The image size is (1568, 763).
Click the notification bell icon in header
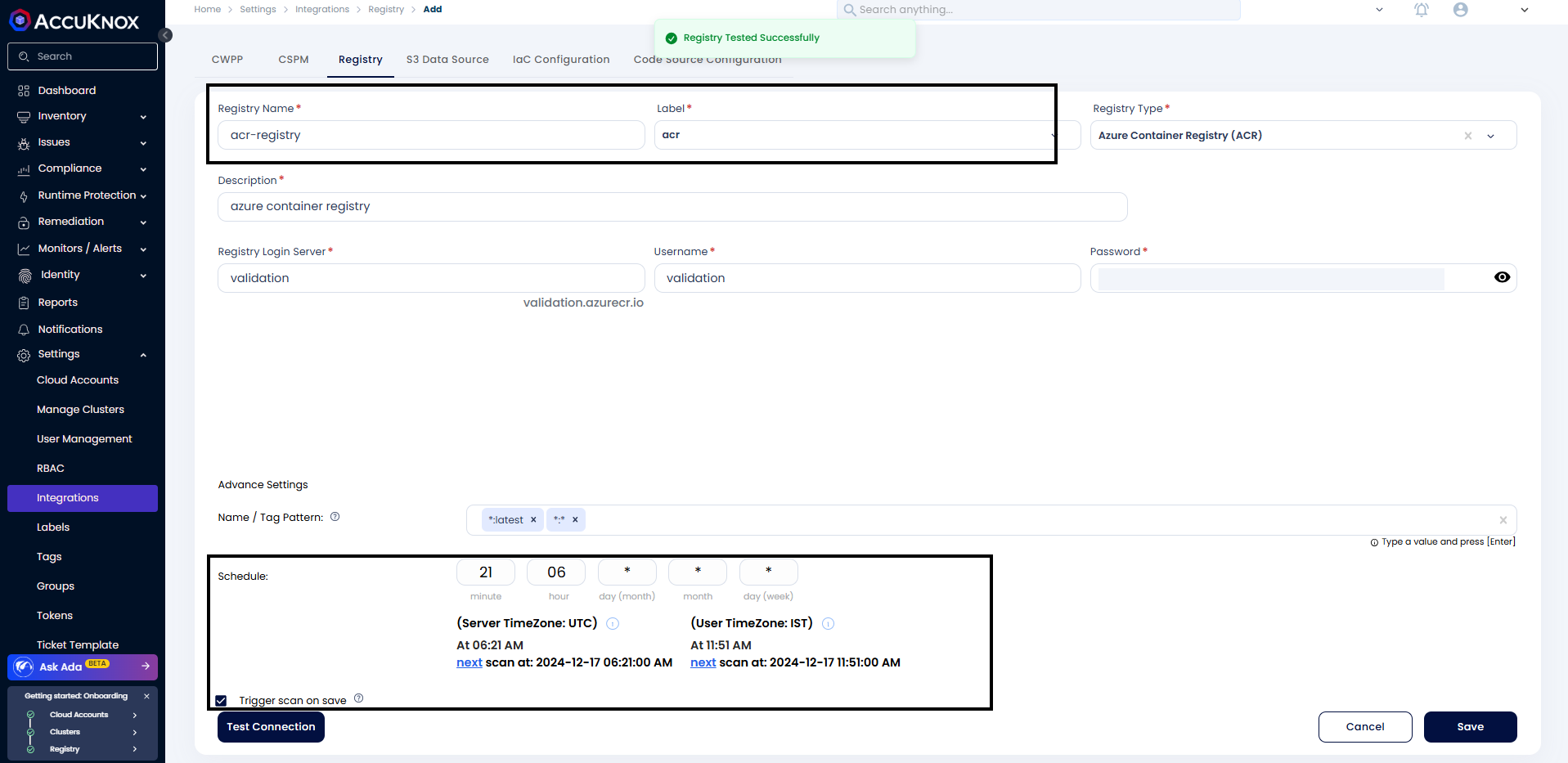[1422, 10]
